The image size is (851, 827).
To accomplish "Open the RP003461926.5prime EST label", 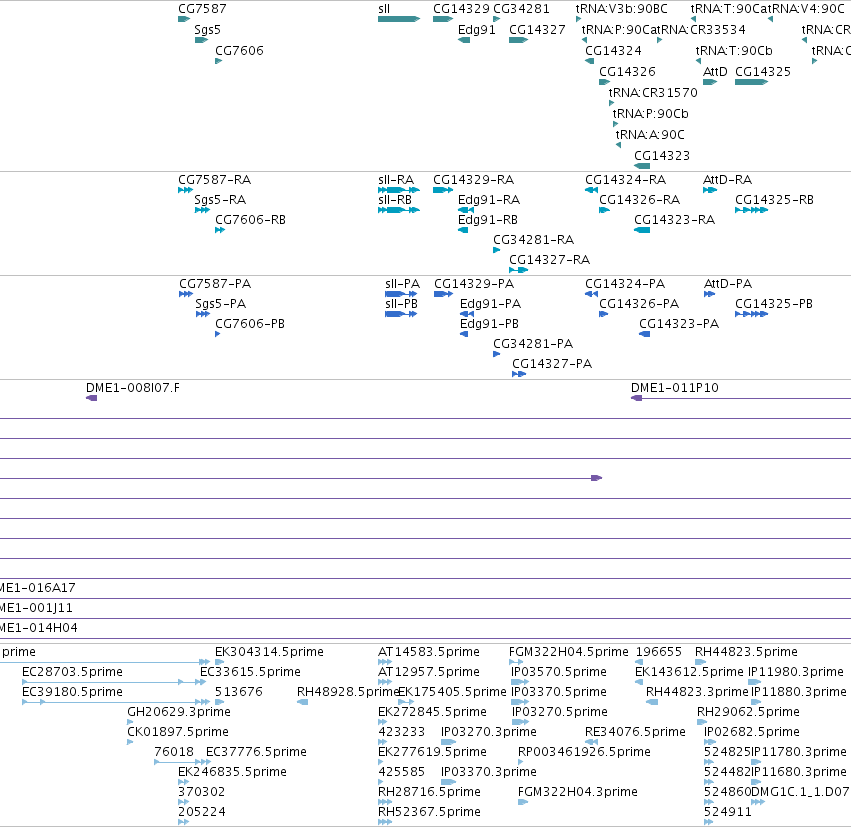I will (x=584, y=752).
